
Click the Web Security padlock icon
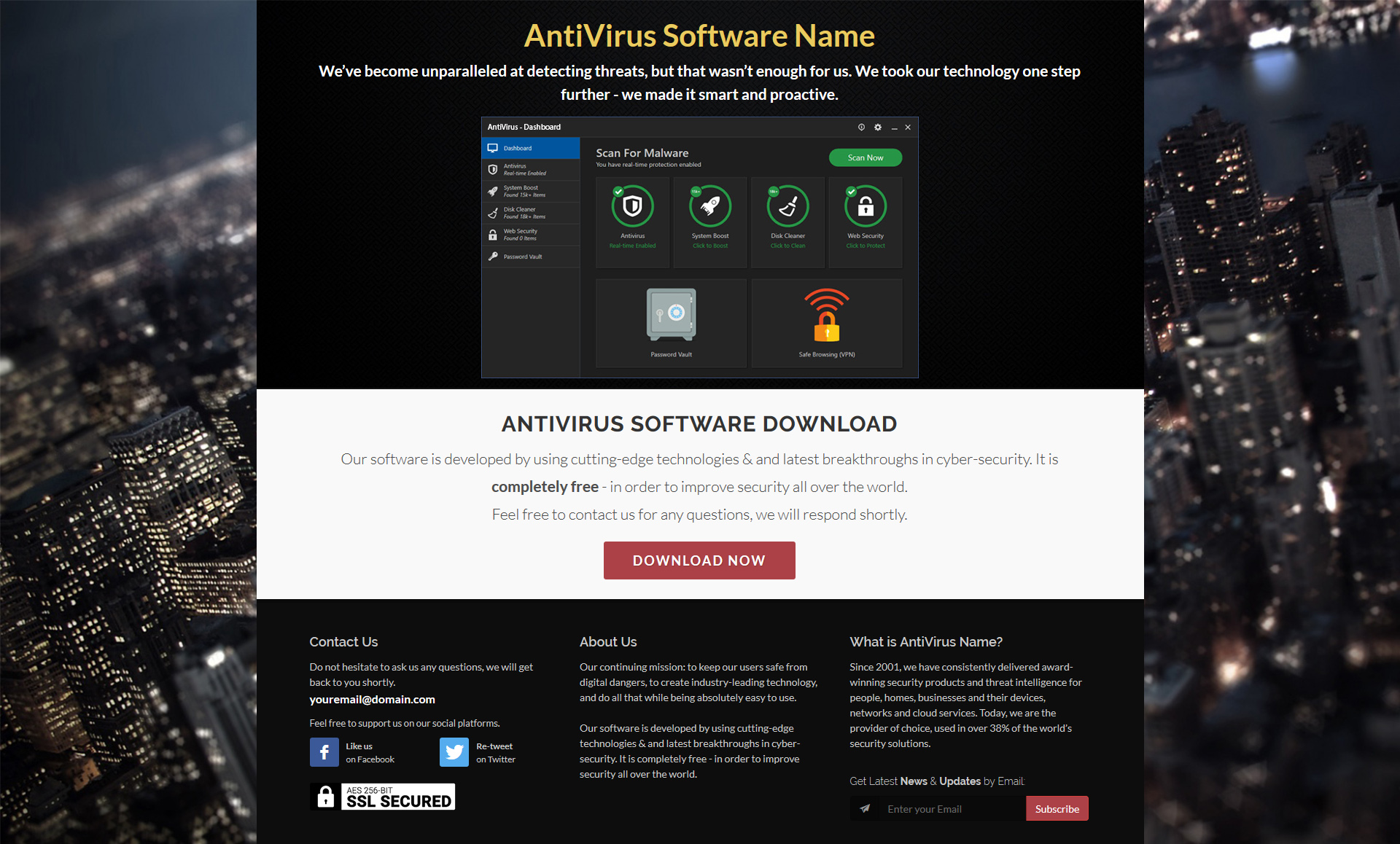(866, 206)
